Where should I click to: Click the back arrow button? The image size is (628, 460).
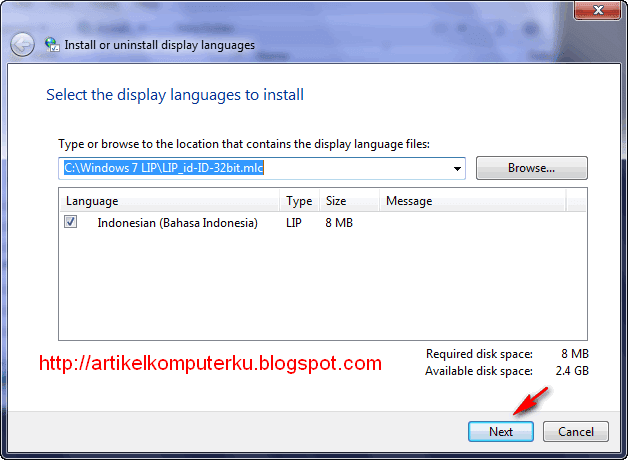tap(22, 44)
